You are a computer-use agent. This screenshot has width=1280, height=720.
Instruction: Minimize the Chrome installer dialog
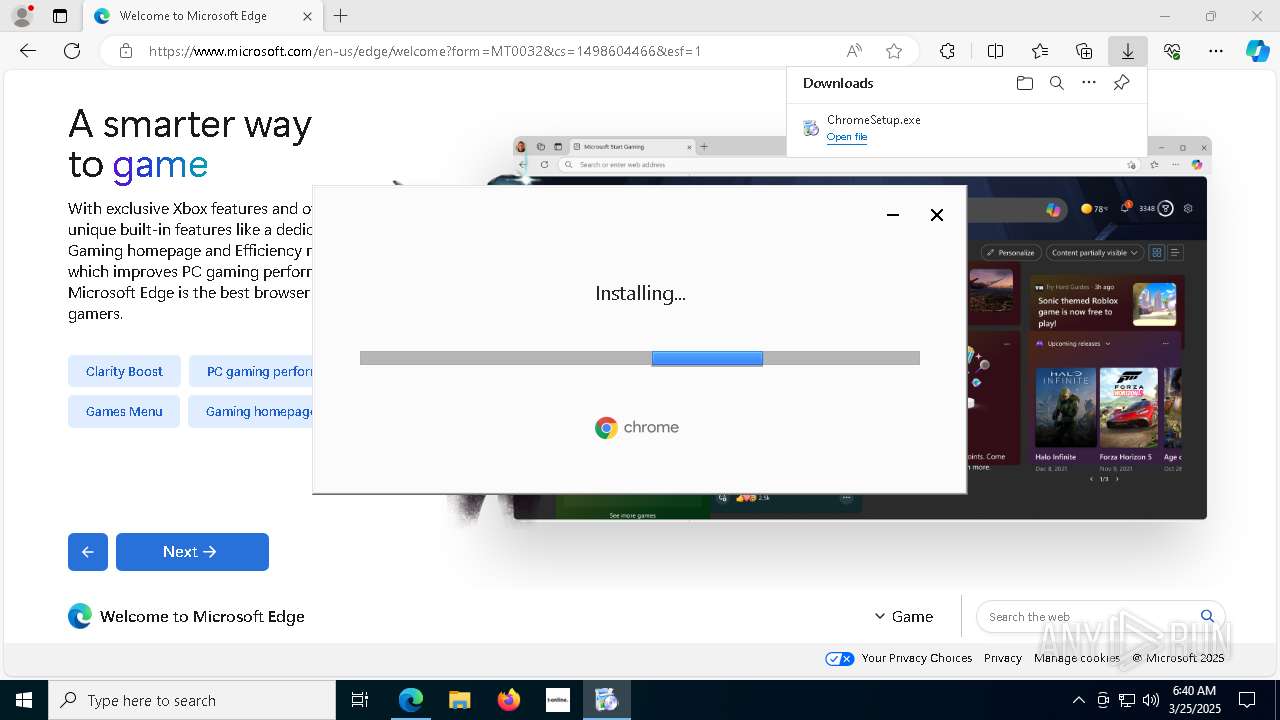893,215
